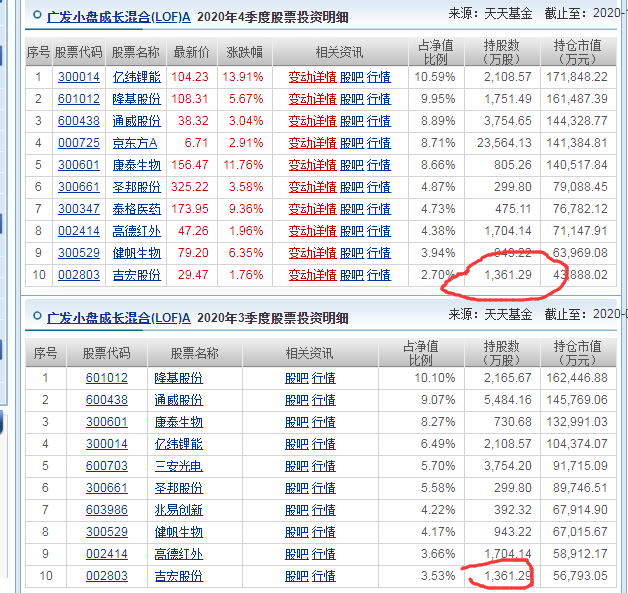Open stock code 002803 in the Q3 table
Viewport: 628px width, 593px height.
[107, 576]
